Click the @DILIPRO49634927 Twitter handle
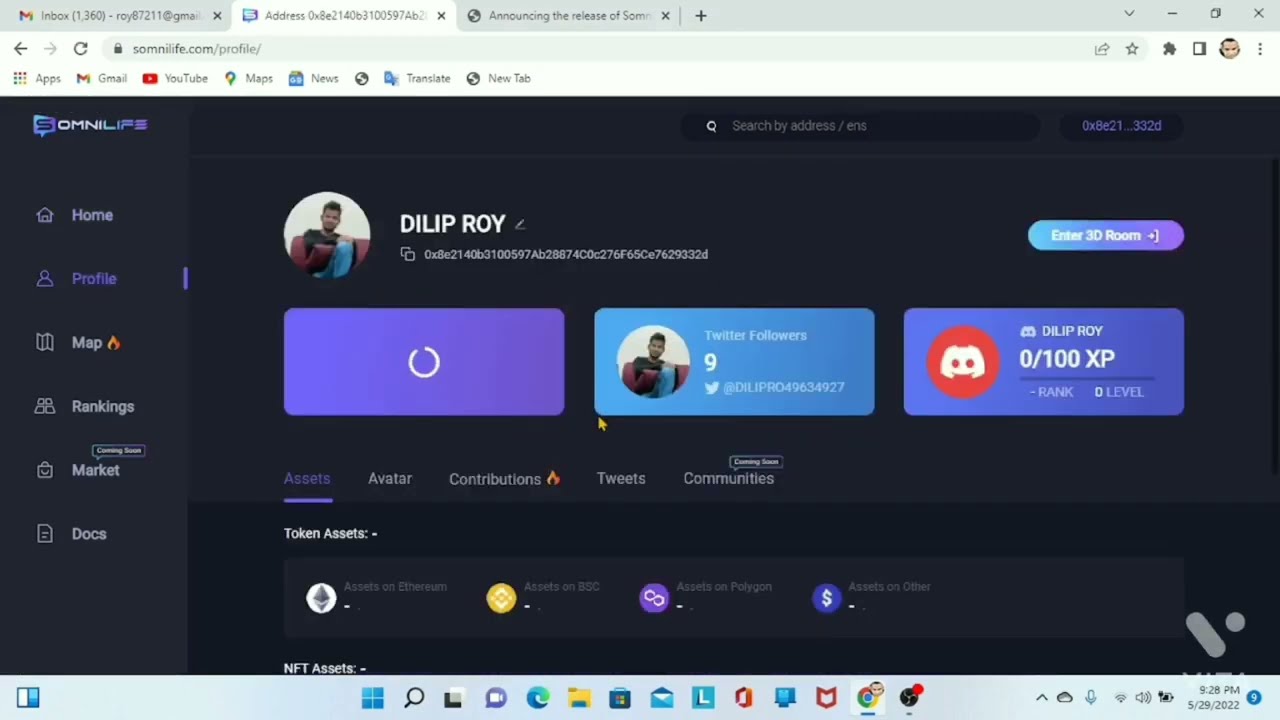1280x720 pixels. pyautogui.click(x=783, y=387)
